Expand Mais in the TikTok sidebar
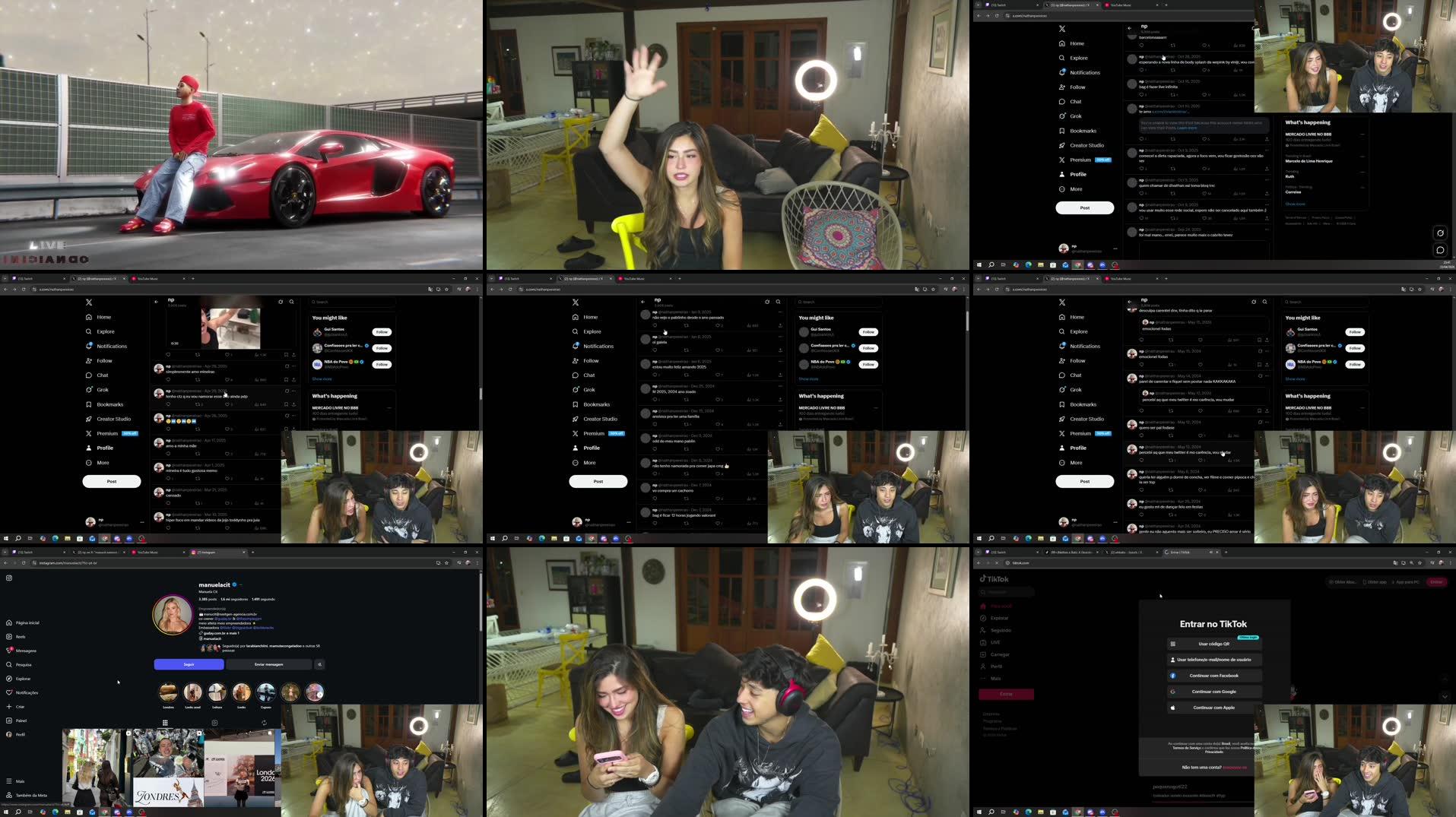 [x=995, y=679]
